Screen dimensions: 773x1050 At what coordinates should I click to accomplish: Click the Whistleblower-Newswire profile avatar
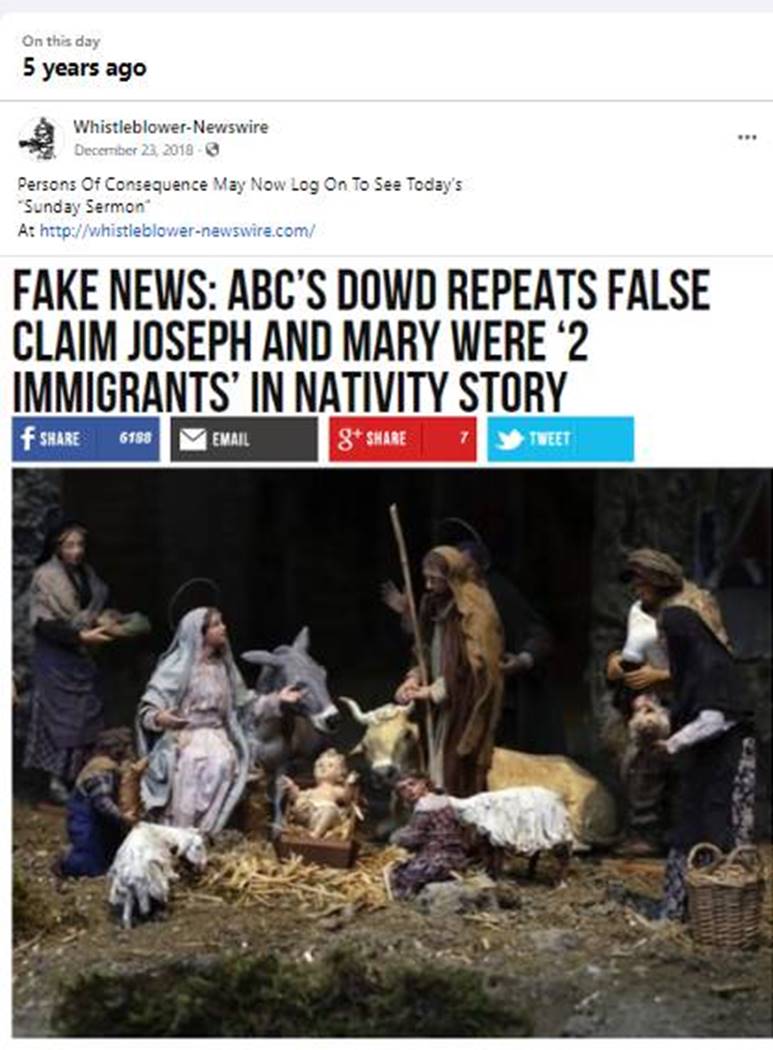[x=42, y=139]
